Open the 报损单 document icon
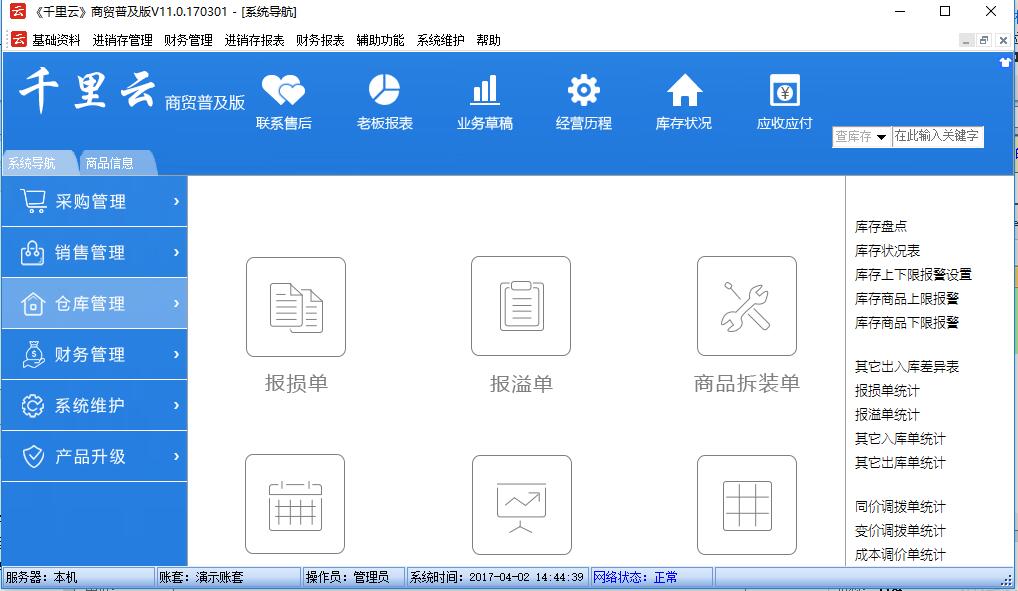The width and height of the screenshot is (1018, 591). click(x=296, y=307)
